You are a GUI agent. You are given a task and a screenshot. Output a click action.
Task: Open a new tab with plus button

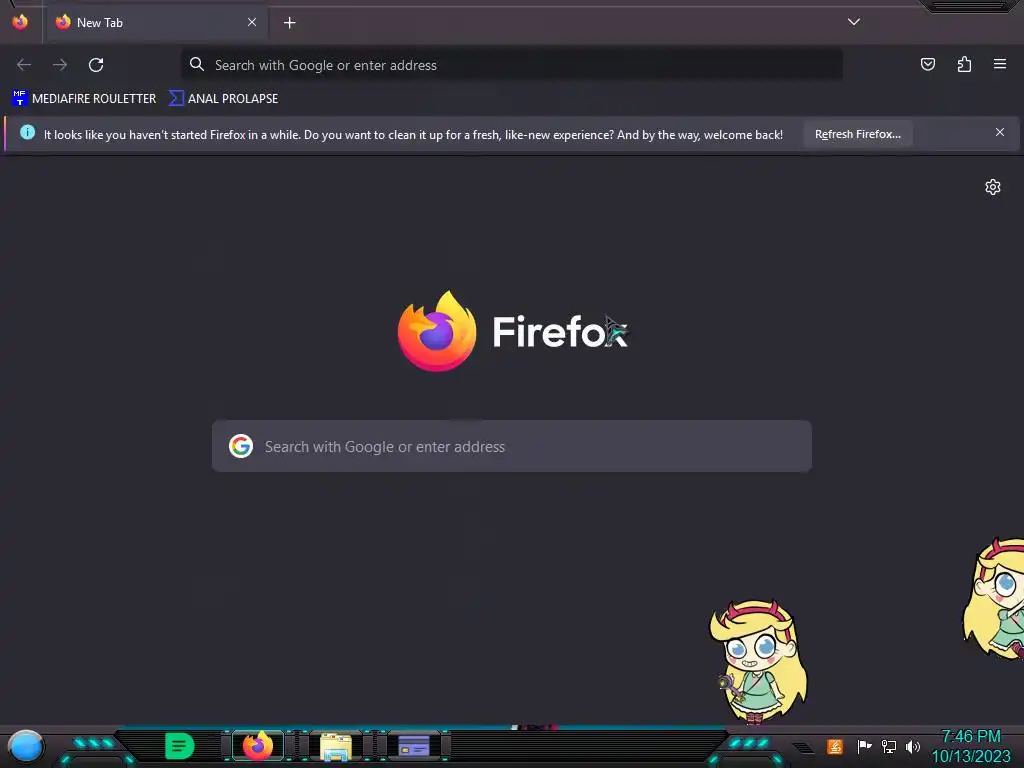click(289, 23)
